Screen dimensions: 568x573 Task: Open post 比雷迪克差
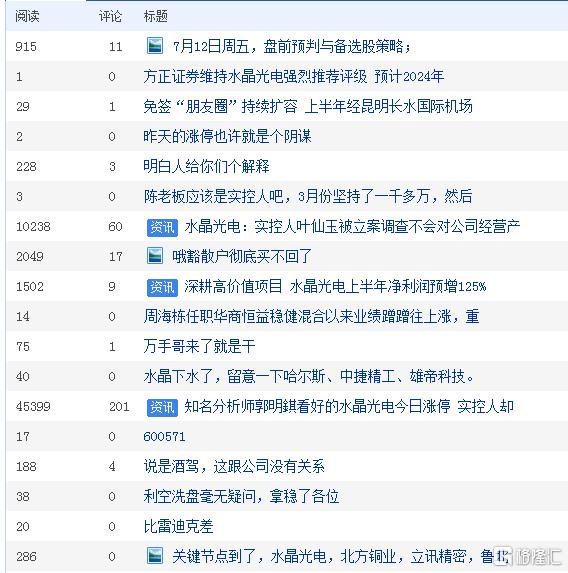pyautogui.click(x=178, y=526)
